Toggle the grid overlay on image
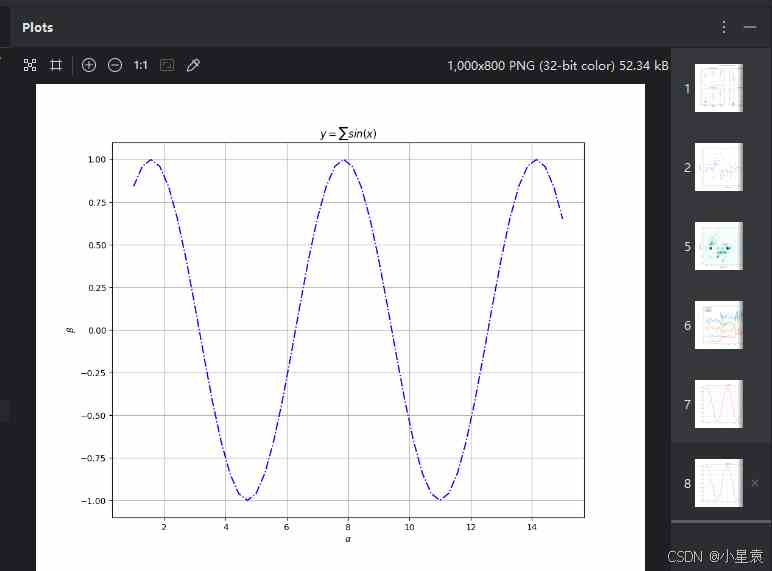 click(56, 65)
